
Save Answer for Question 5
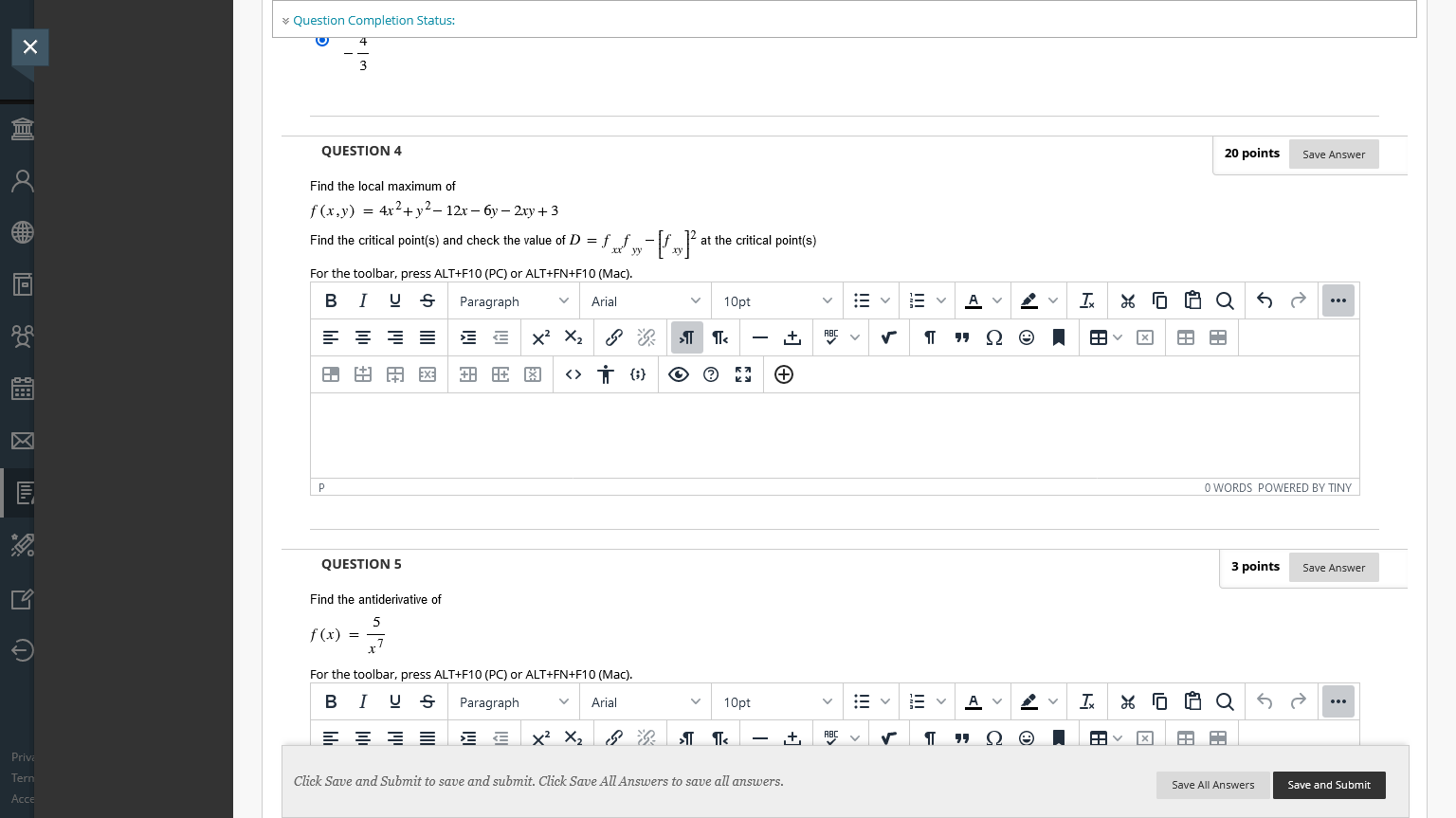1334,568
